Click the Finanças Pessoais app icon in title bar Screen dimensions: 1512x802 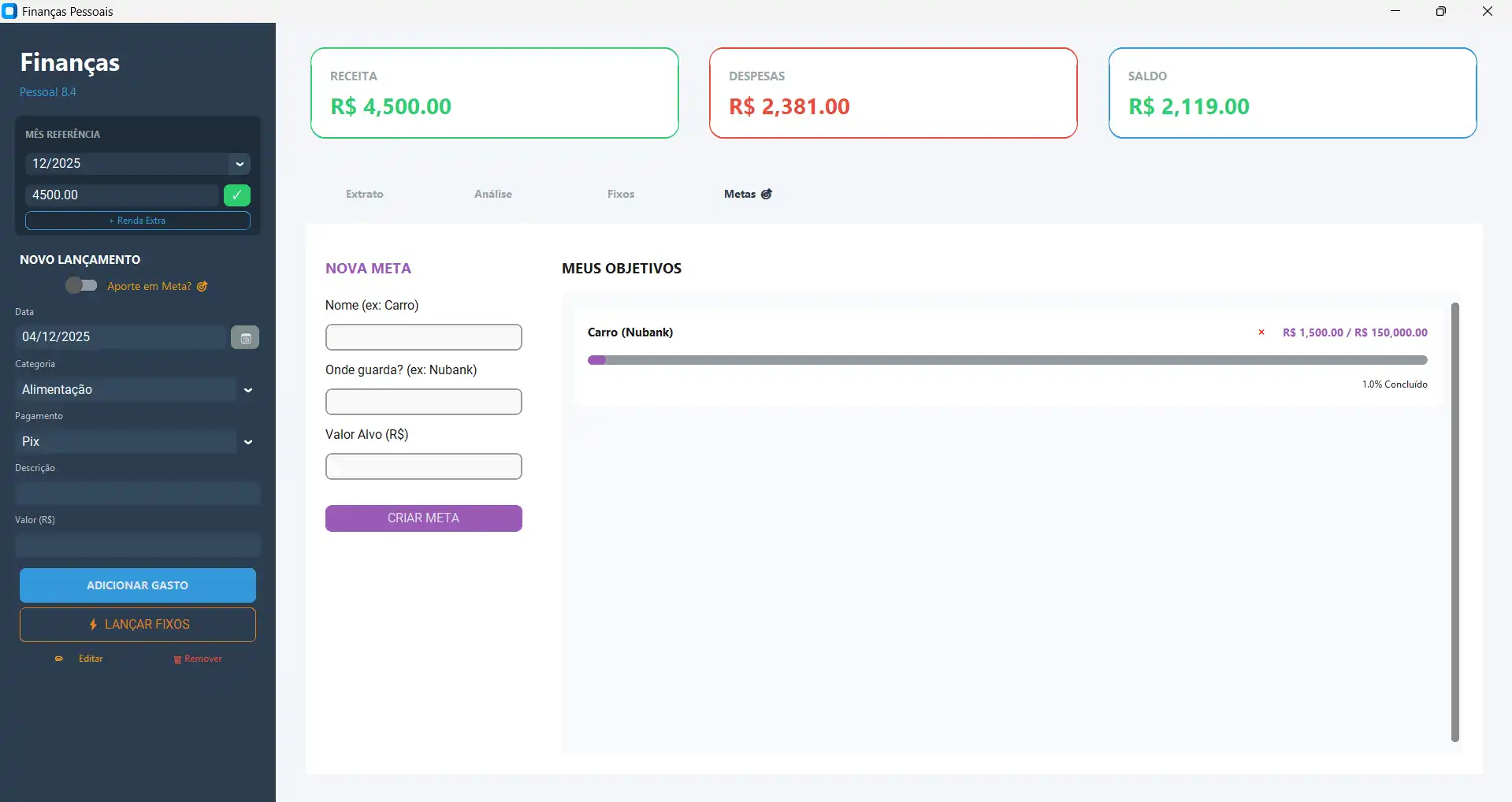(9, 11)
